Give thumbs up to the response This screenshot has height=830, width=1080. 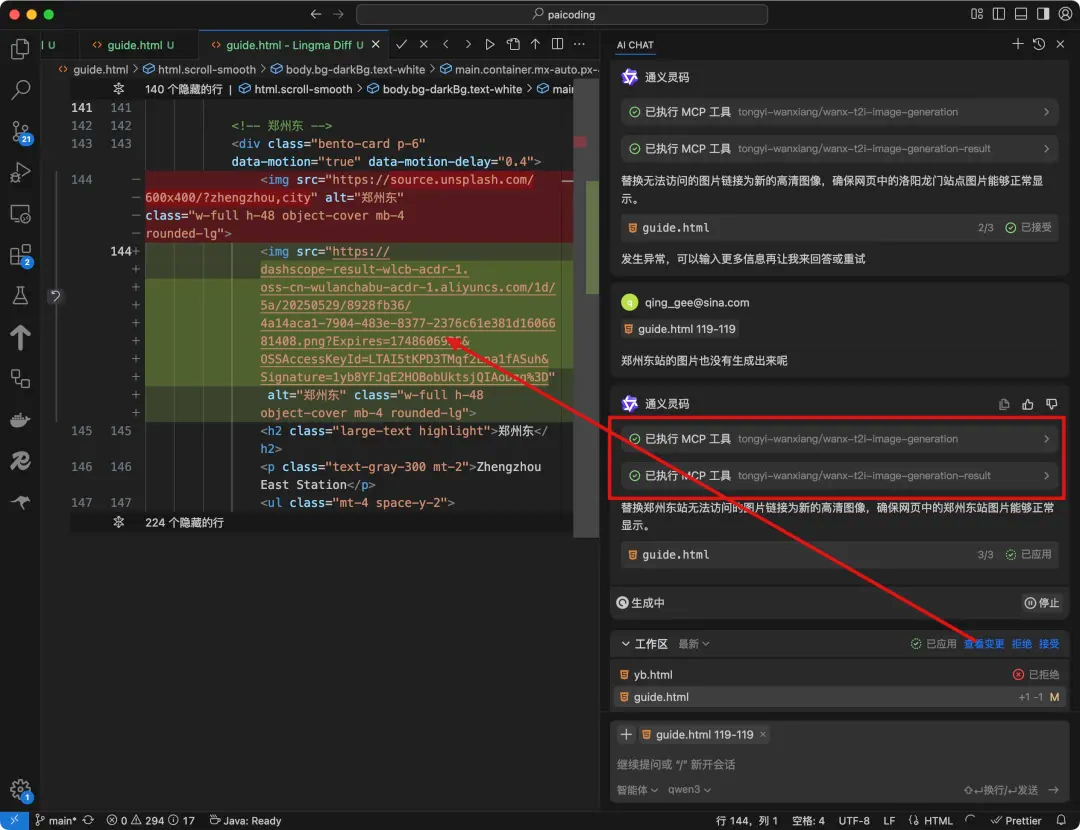(1028, 404)
